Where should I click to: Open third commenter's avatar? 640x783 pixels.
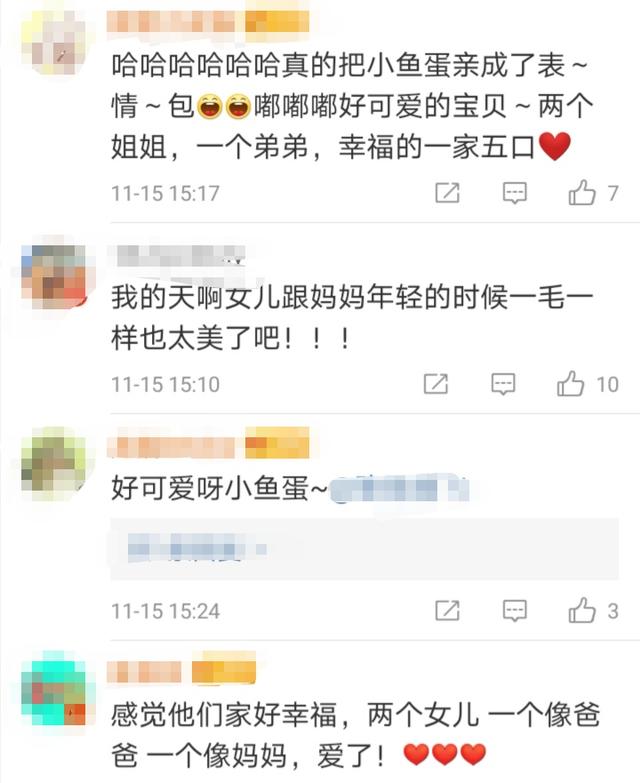tap(54, 462)
